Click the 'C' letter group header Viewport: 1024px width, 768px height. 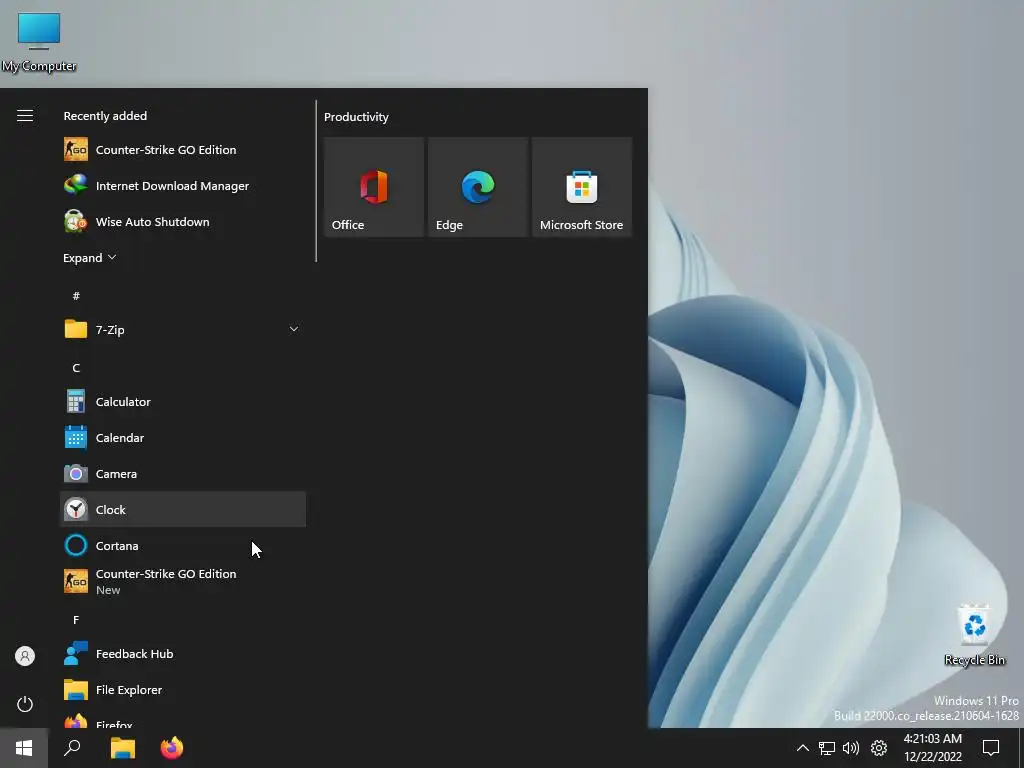click(76, 368)
